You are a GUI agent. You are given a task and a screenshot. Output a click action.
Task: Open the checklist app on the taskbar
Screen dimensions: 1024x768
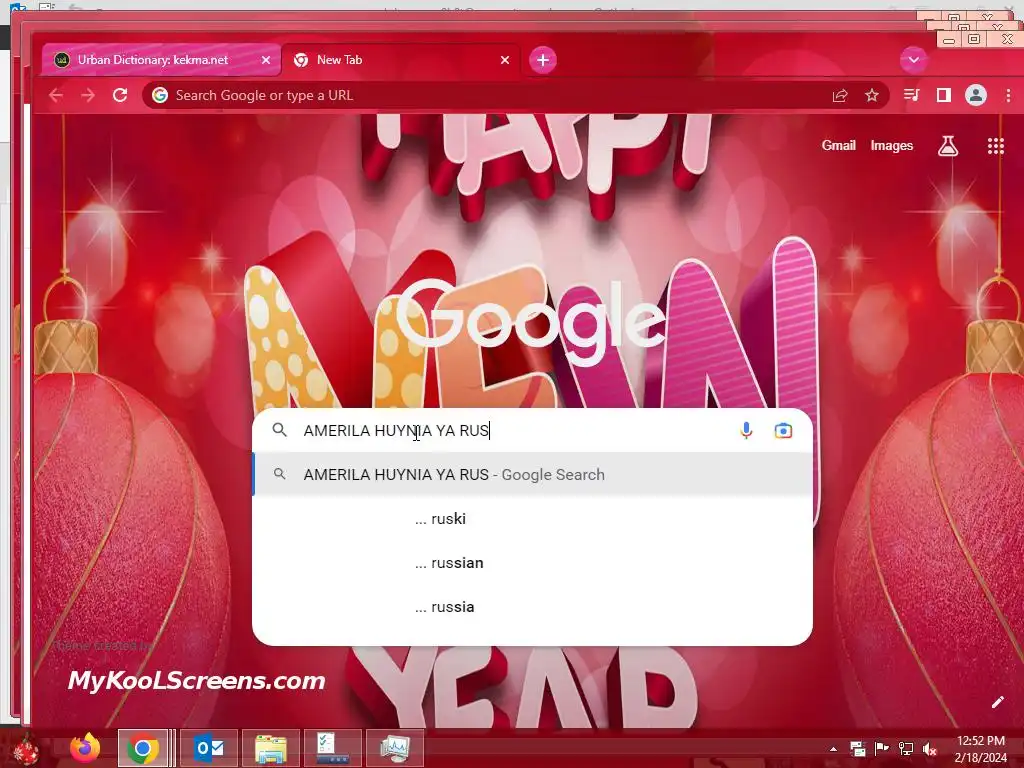(x=332, y=748)
